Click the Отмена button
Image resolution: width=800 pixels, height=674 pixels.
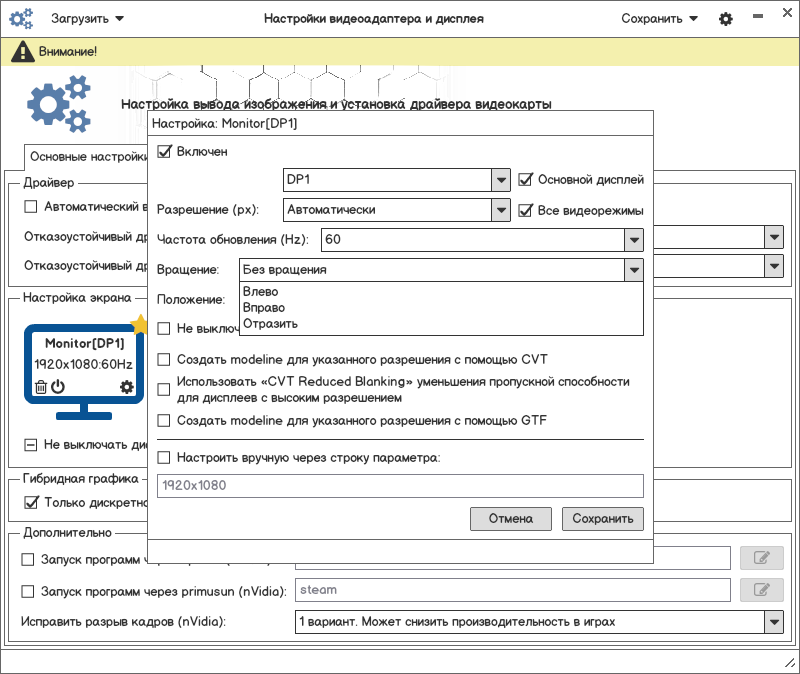click(511, 518)
